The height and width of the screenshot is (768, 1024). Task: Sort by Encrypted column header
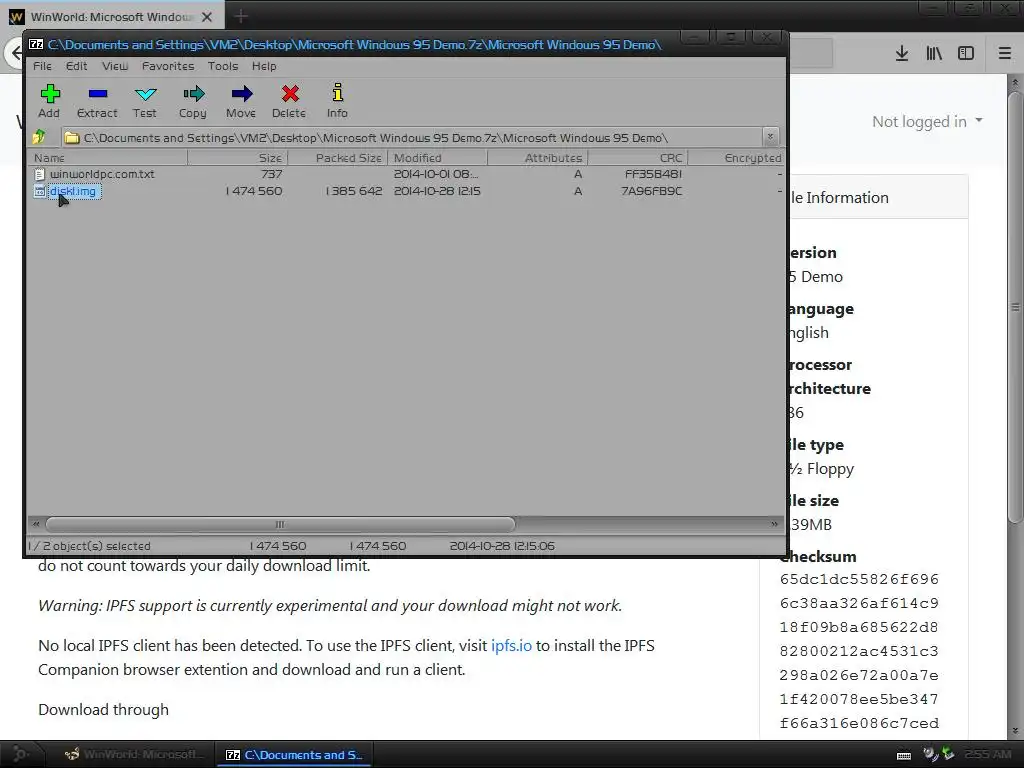(736, 157)
